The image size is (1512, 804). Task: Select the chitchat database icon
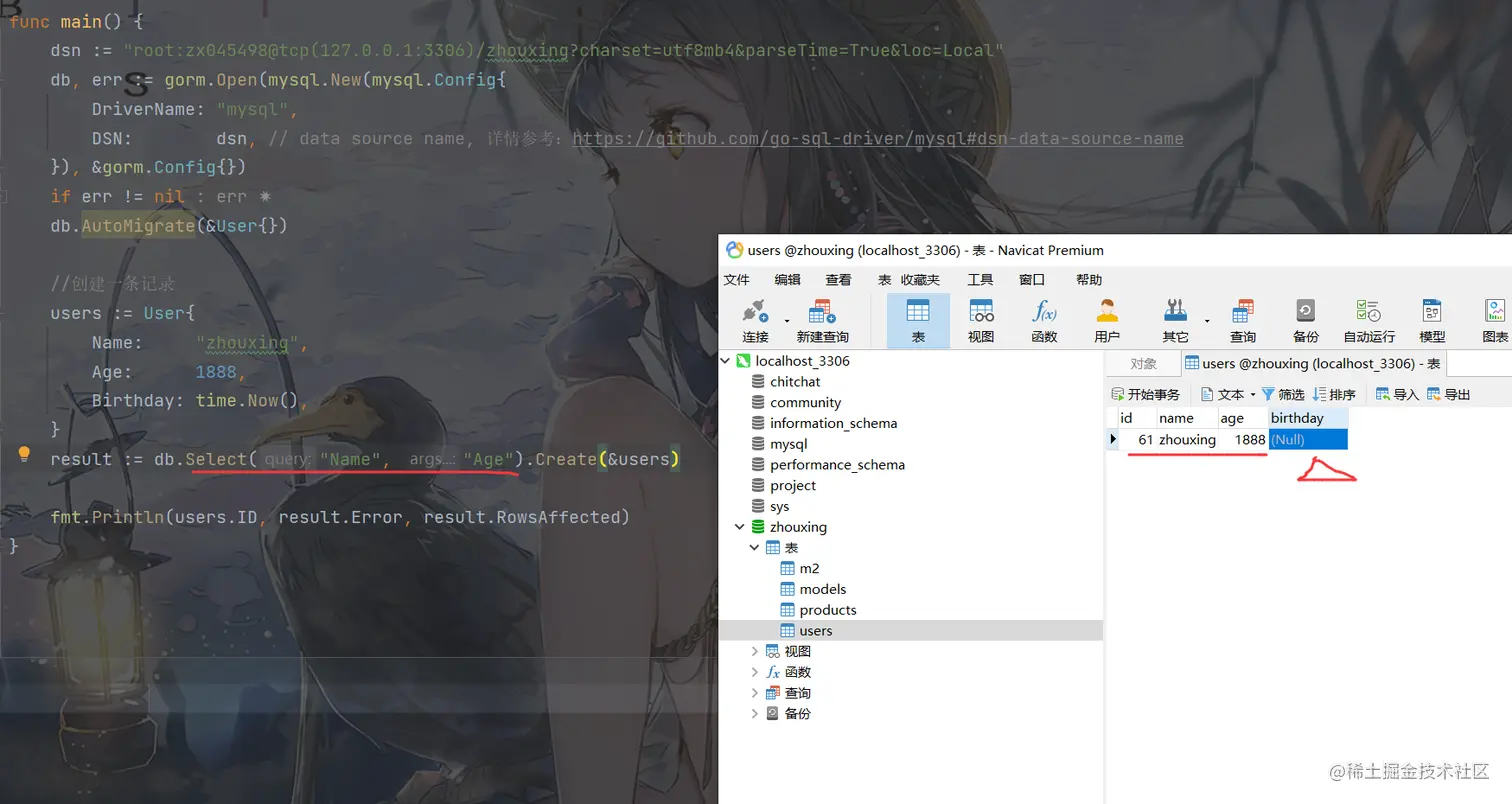(x=759, y=381)
